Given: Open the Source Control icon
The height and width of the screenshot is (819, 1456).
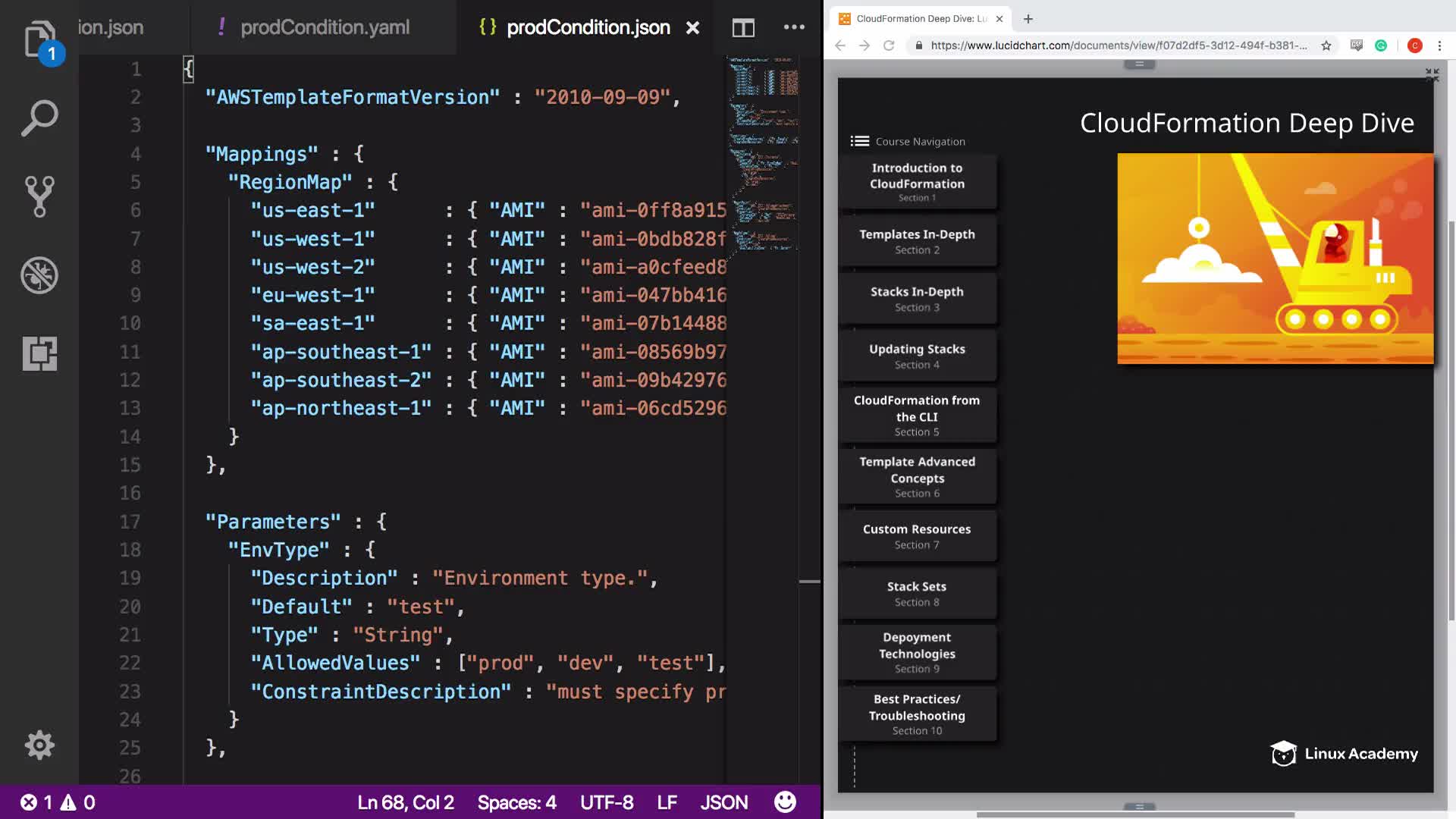Looking at the screenshot, I should pos(39,196).
